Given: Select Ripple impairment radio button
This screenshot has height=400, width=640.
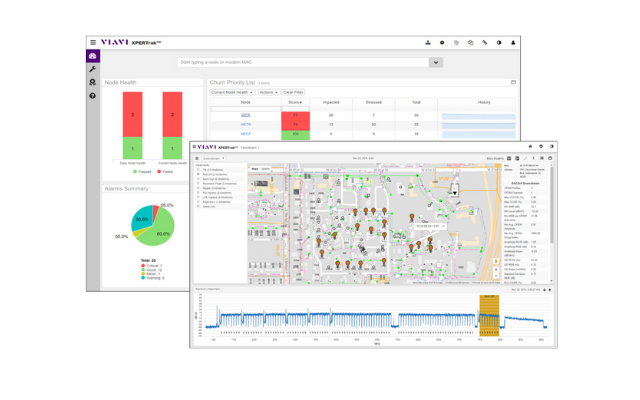Looking at the screenshot, I should [198, 188].
